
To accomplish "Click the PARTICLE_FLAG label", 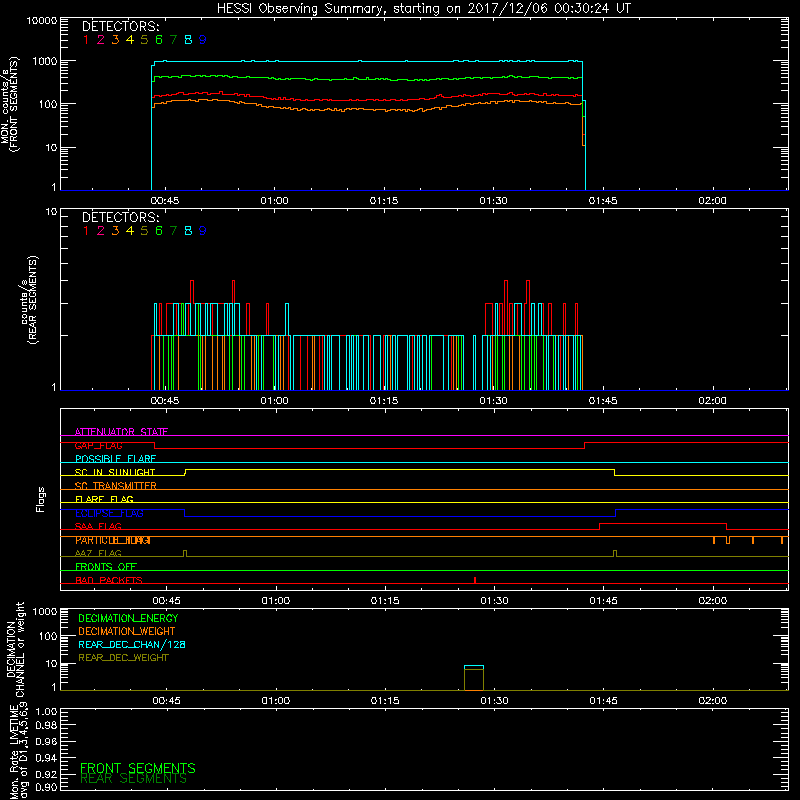I will (x=113, y=540).
